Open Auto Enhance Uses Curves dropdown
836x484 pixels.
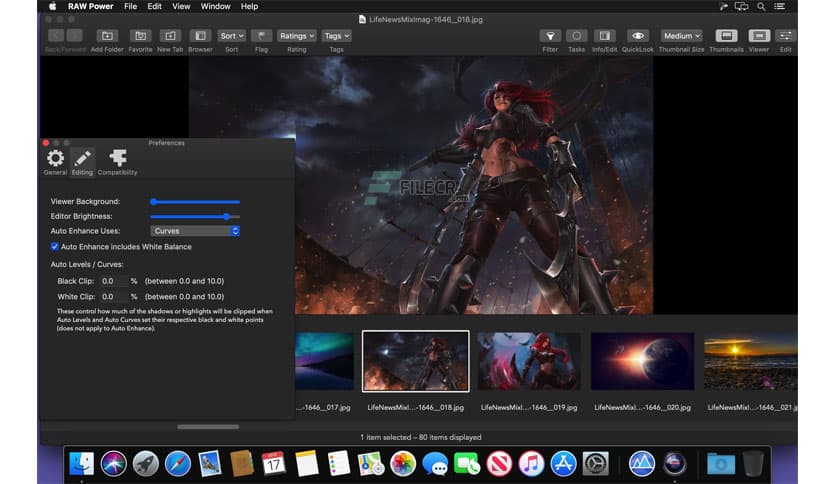point(195,231)
